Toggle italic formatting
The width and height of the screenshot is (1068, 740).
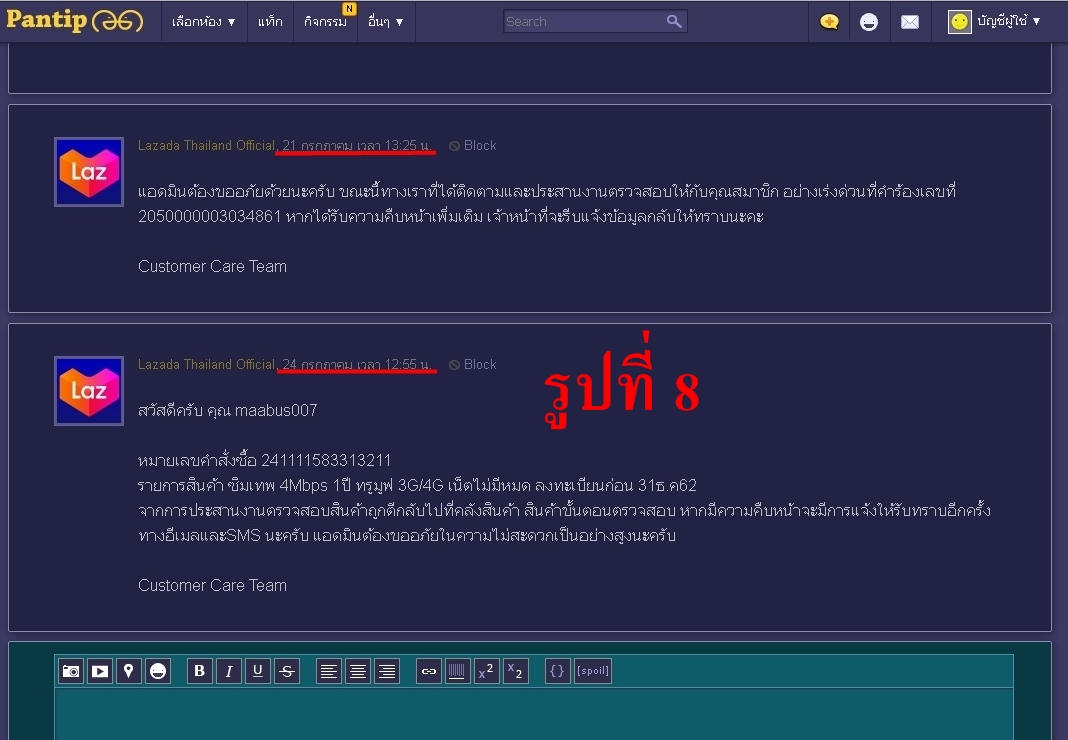tap(229, 671)
